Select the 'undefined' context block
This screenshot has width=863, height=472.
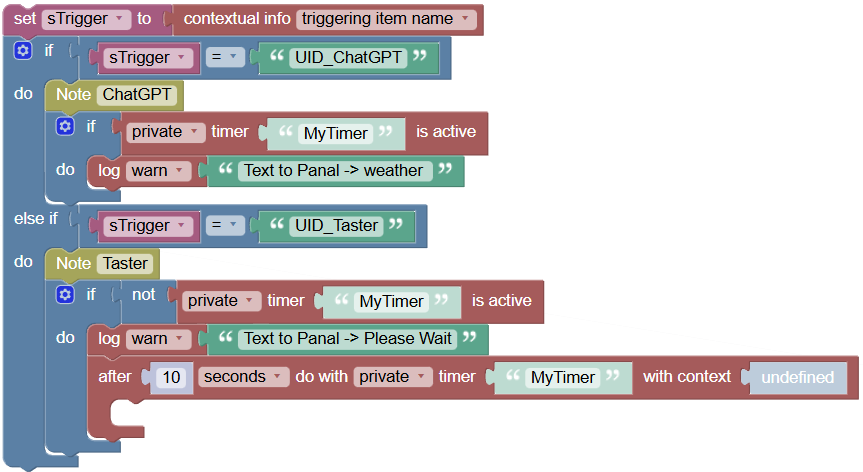coord(797,378)
